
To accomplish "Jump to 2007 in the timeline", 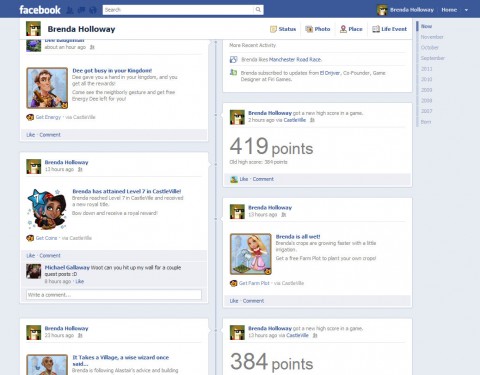I will tap(426, 111).
